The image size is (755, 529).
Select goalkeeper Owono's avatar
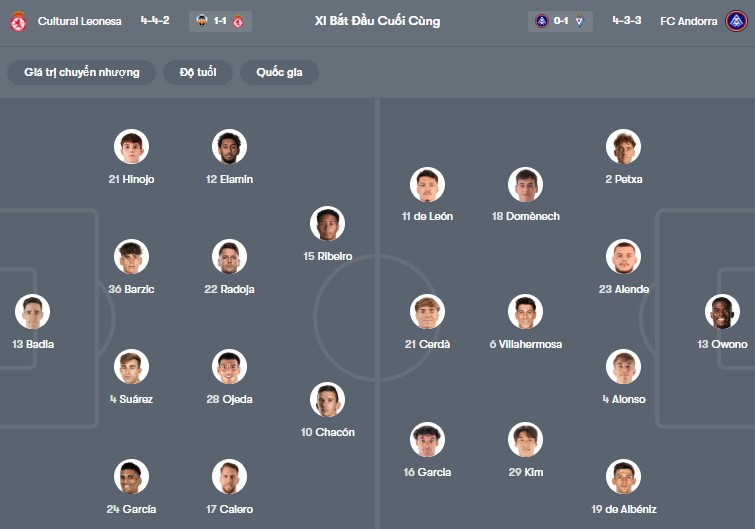722,312
